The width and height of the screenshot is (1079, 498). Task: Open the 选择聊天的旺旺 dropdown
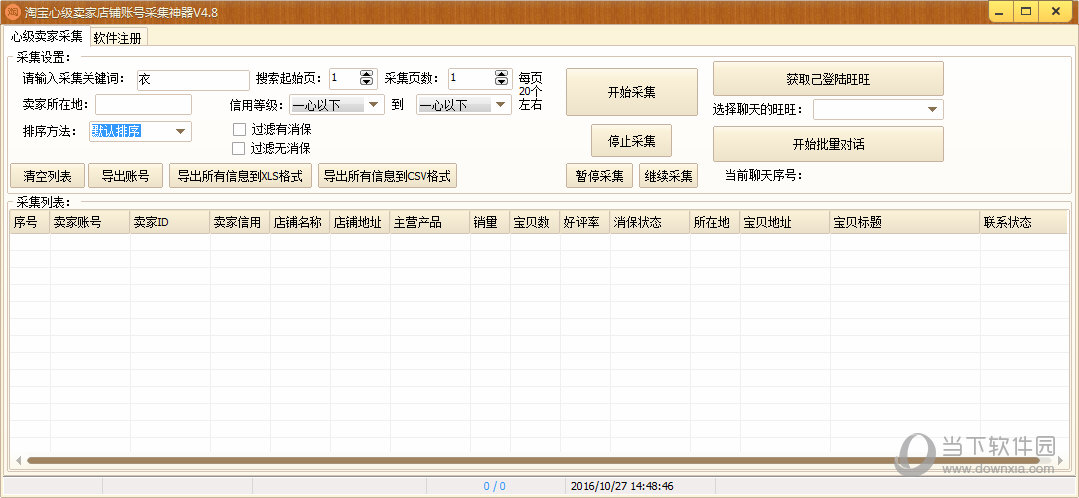point(878,109)
